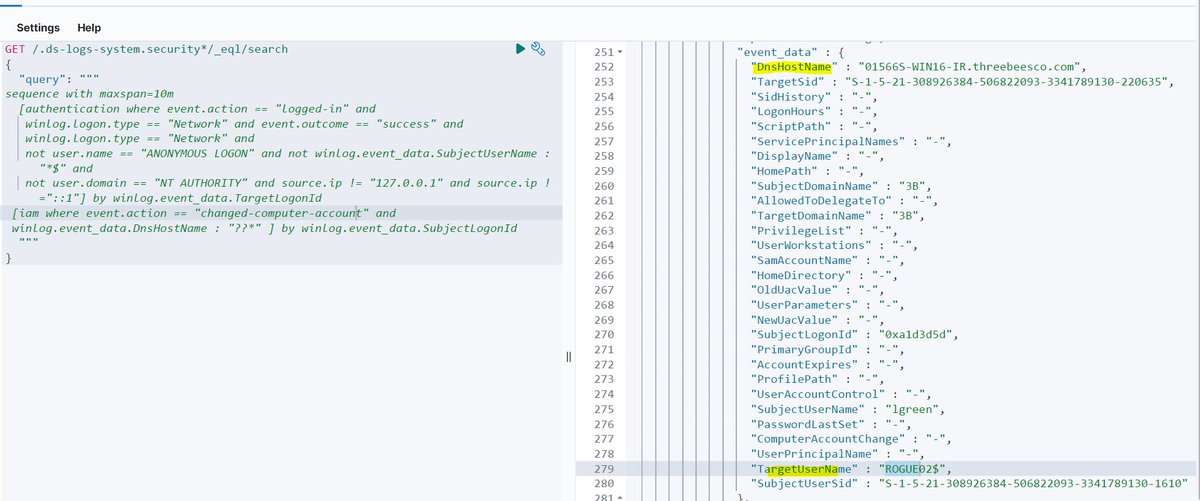The height and width of the screenshot is (501, 1200).
Task: Click the ScriptPath line
Action: click(813, 127)
